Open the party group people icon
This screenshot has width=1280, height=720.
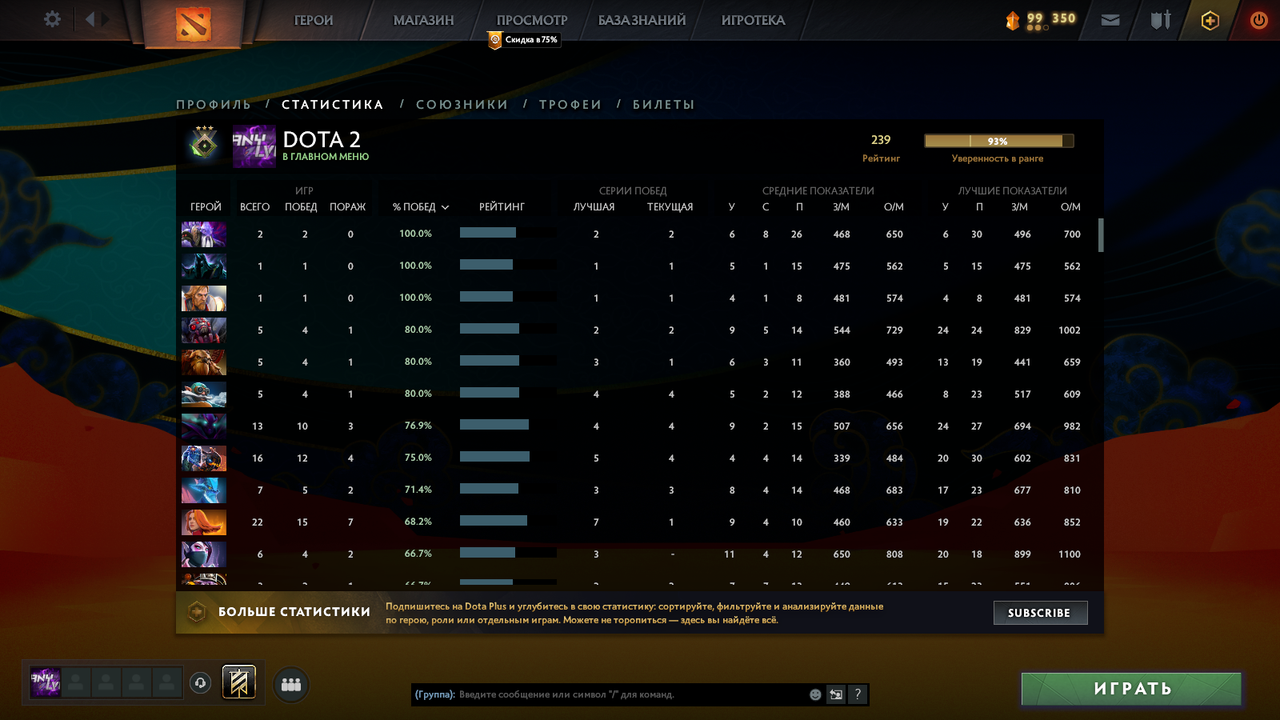coord(291,684)
